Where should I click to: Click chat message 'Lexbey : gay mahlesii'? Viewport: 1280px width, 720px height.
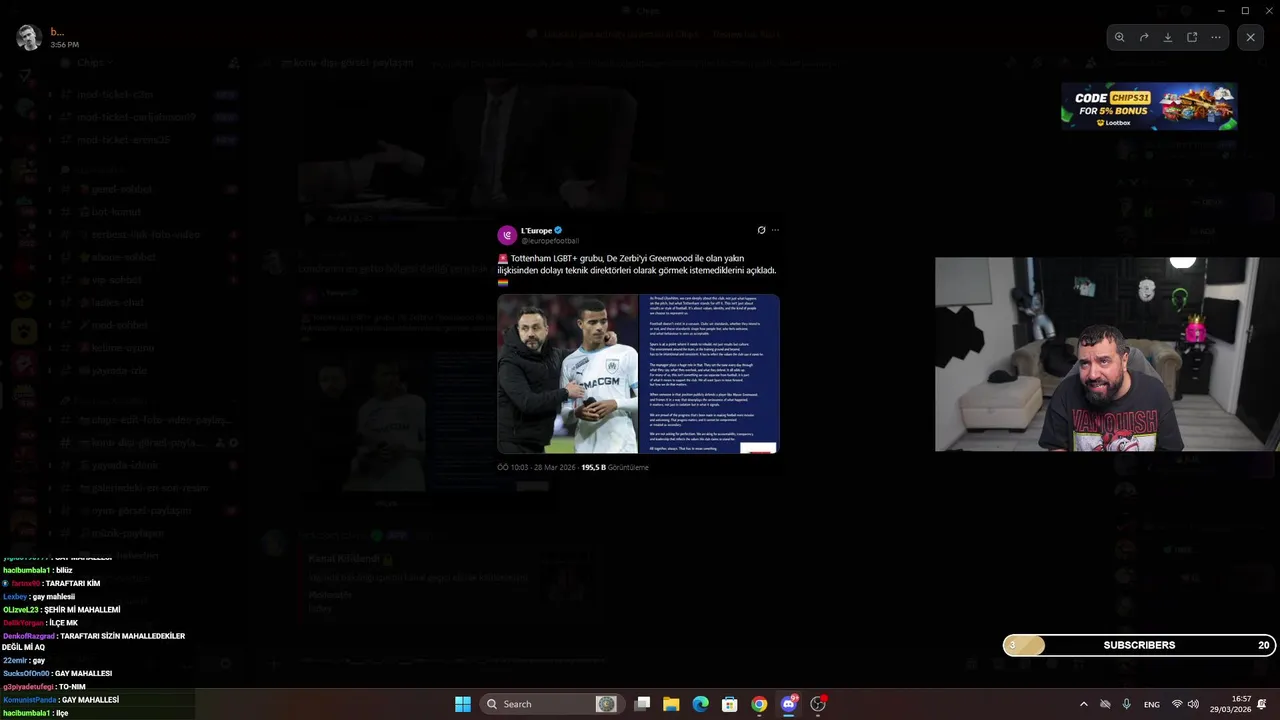[x=39, y=597]
